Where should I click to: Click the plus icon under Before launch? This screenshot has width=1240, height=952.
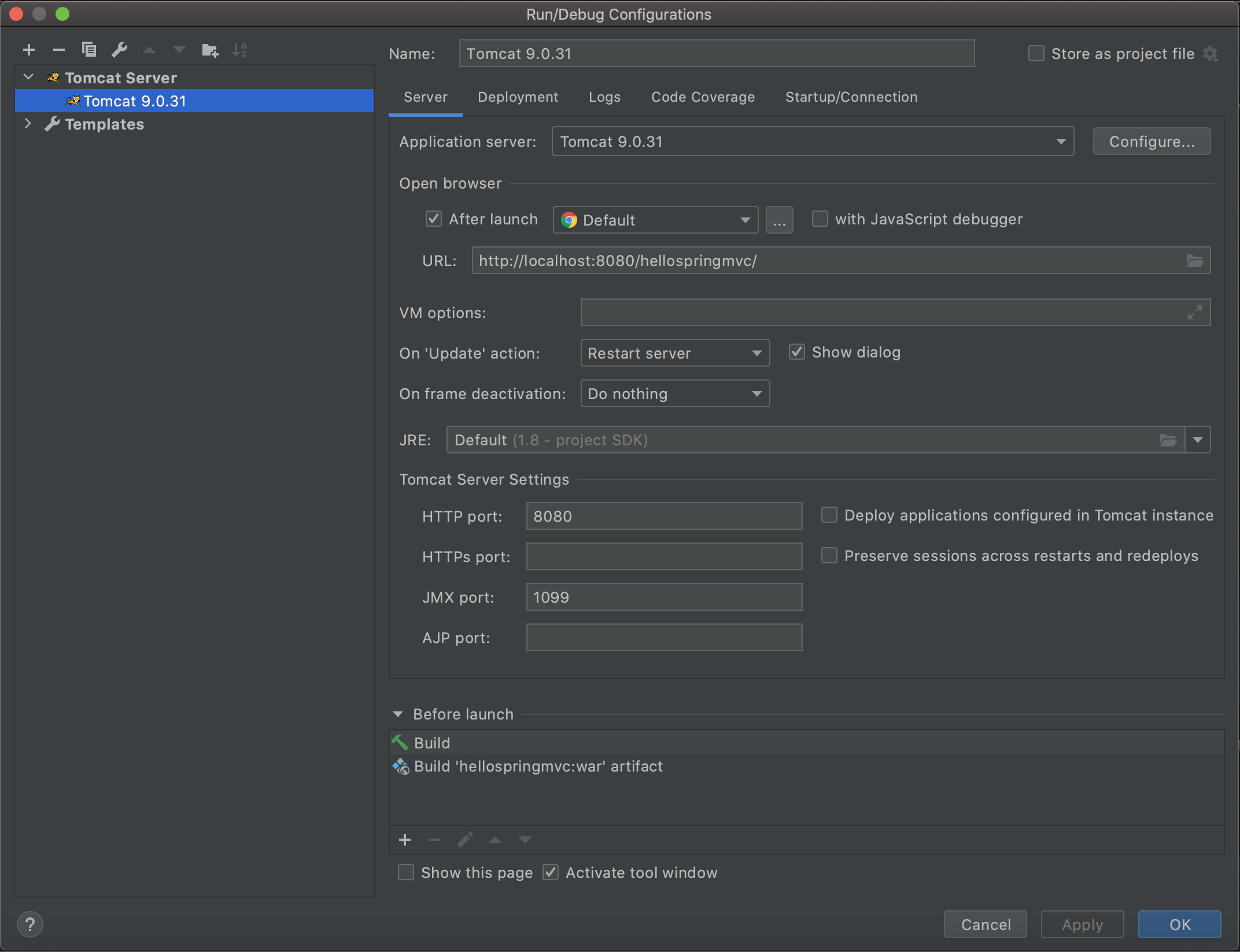[405, 840]
